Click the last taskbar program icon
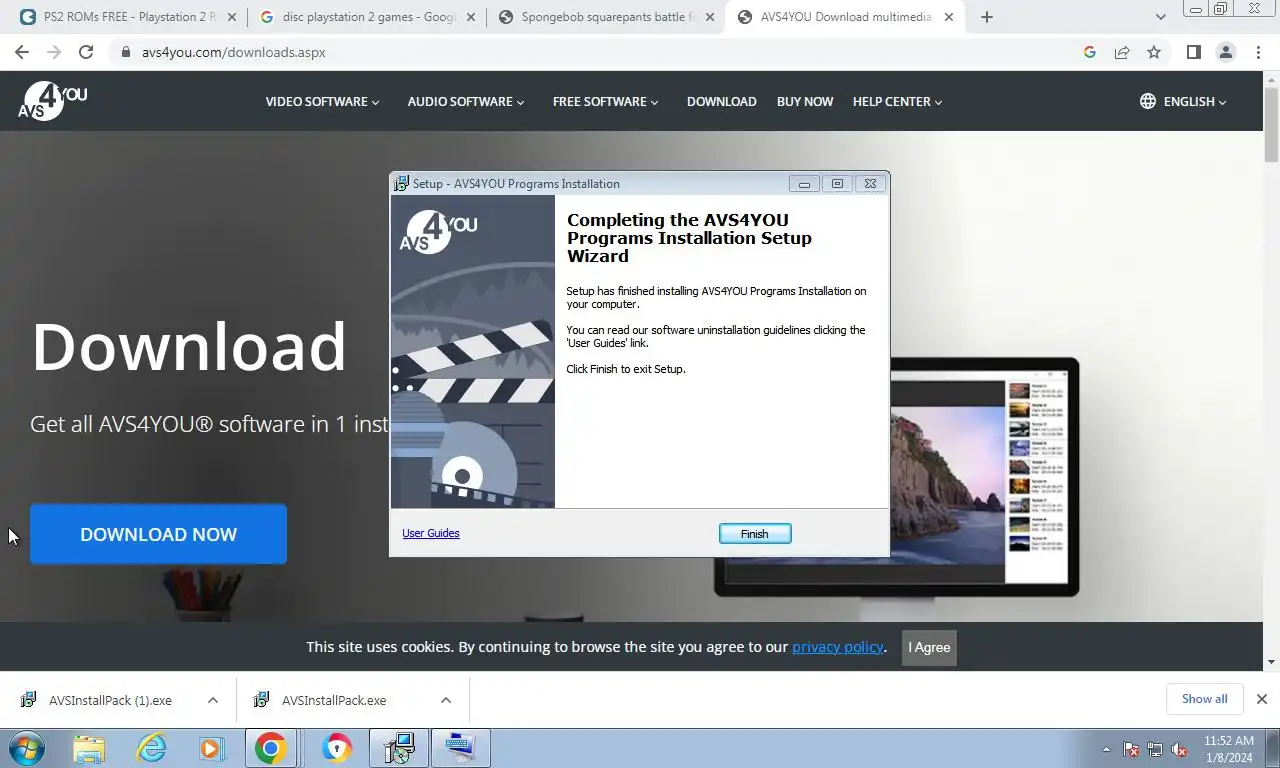 pos(461,748)
